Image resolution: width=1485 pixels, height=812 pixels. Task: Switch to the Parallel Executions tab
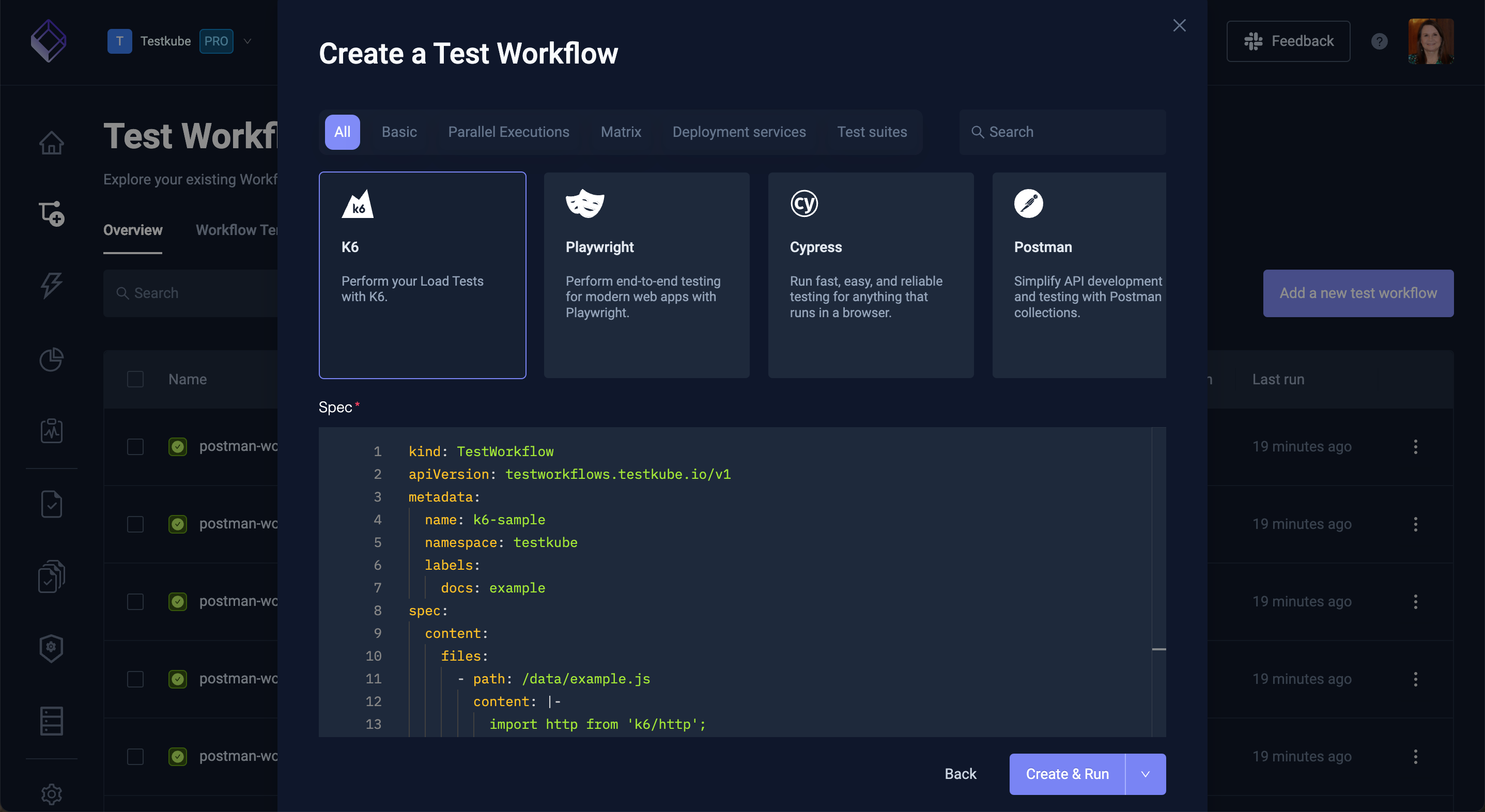pos(508,131)
